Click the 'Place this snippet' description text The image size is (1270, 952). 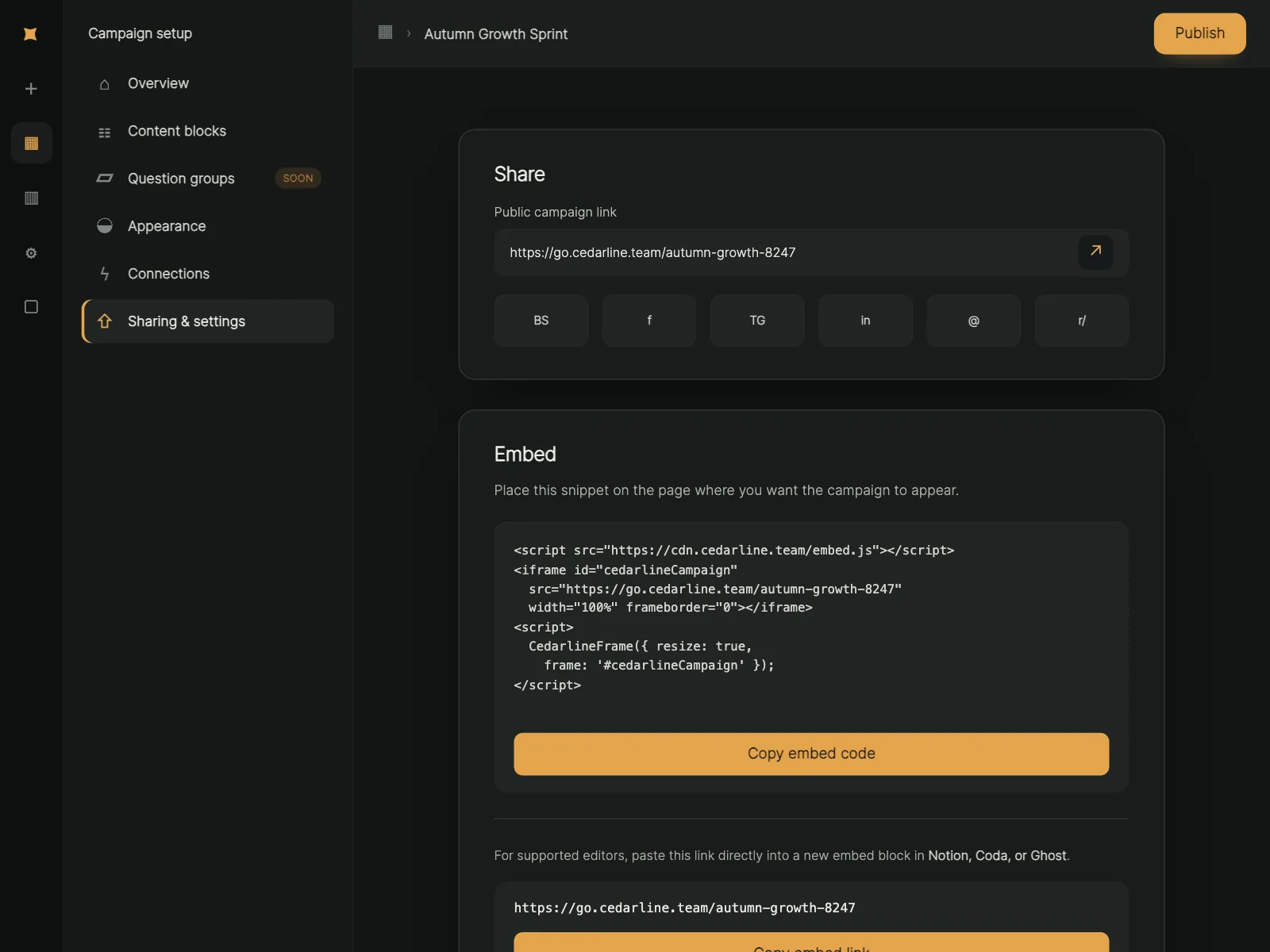726,490
